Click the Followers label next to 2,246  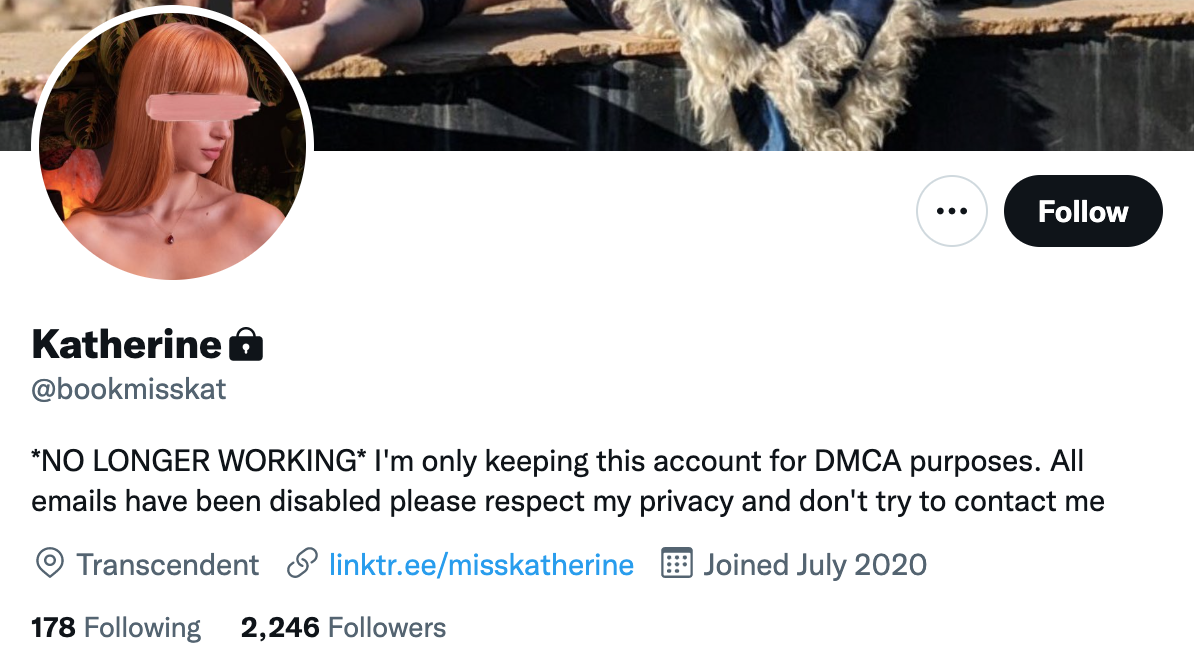(x=387, y=628)
